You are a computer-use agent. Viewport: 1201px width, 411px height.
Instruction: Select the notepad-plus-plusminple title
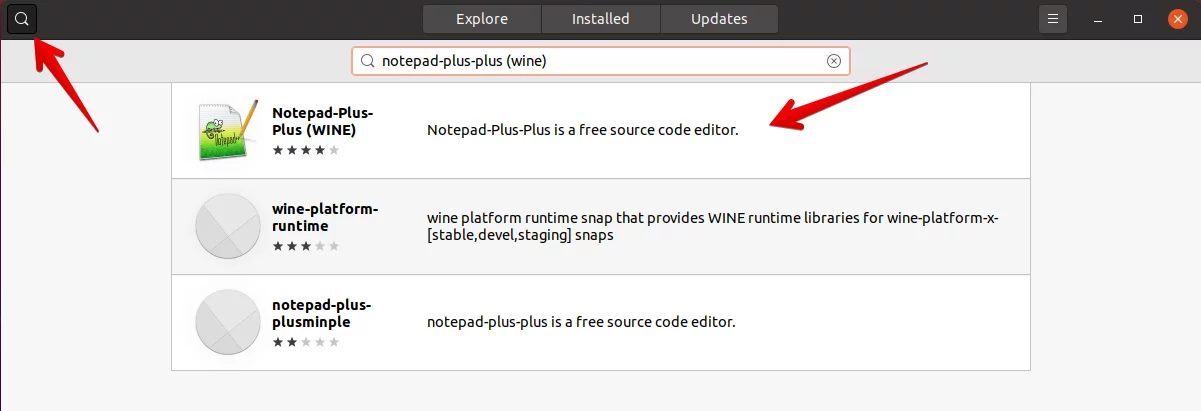point(322,313)
